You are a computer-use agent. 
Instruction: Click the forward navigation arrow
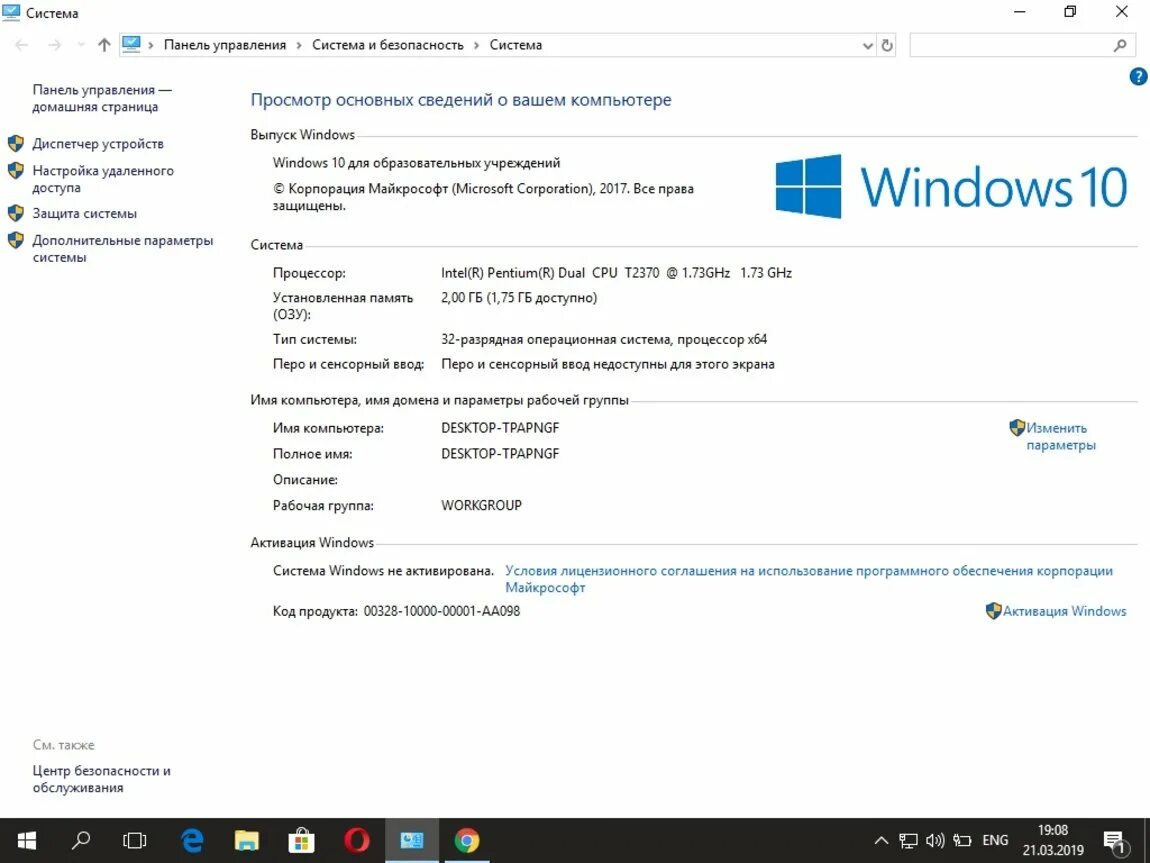click(54, 45)
